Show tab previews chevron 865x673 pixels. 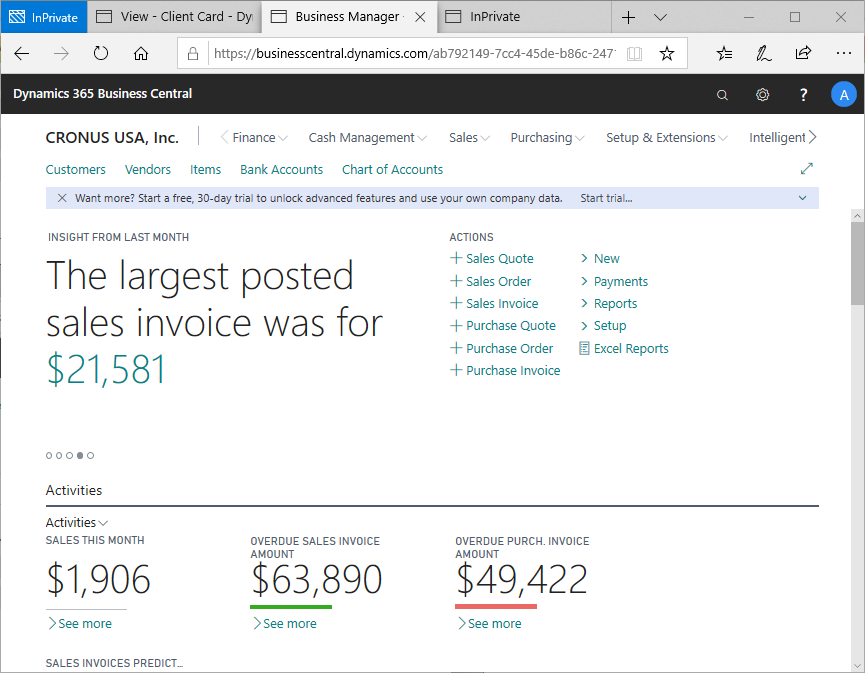click(x=660, y=17)
